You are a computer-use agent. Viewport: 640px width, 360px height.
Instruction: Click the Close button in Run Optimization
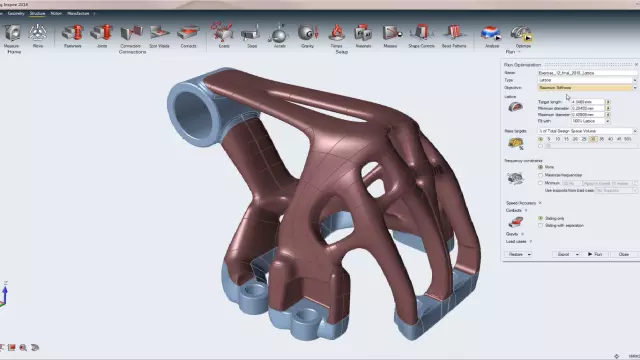click(x=623, y=254)
